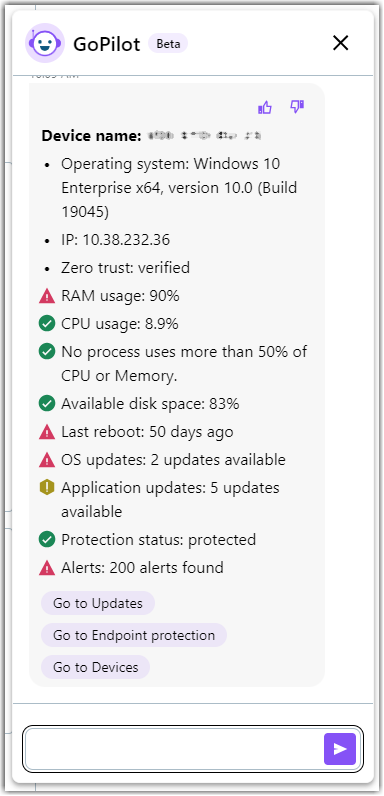Close the GoPilot chat panel
The image size is (384, 796).
pos(340,43)
